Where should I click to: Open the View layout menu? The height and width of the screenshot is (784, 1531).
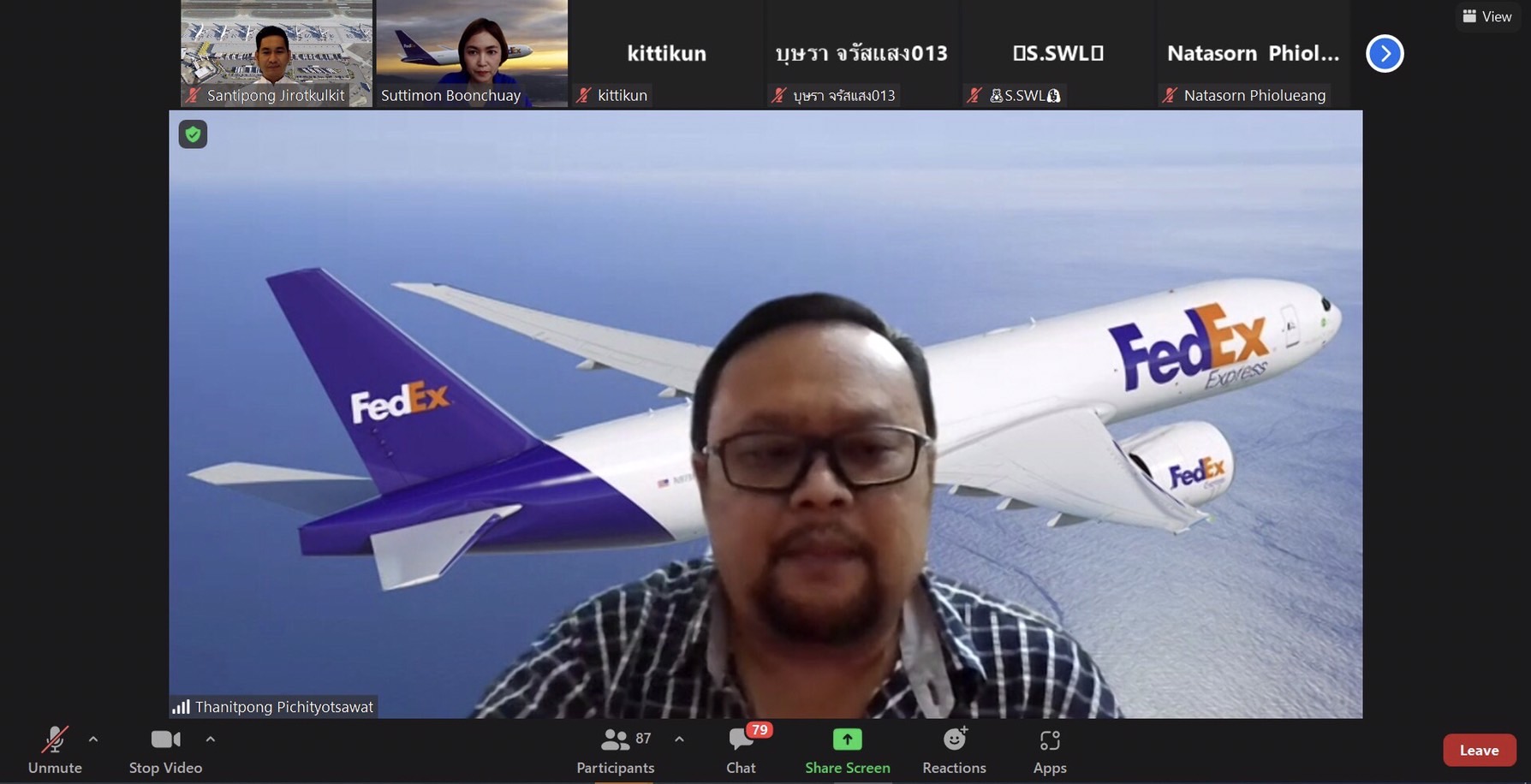click(1486, 16)
